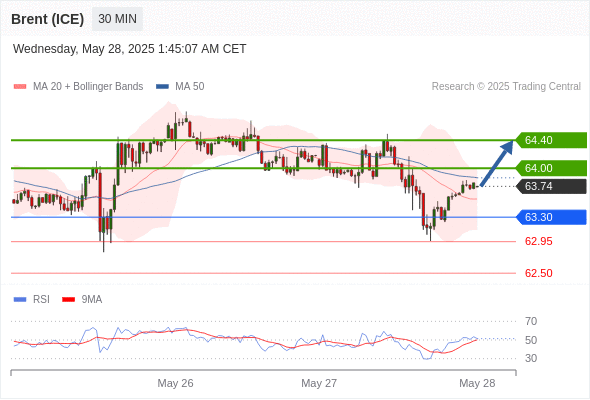The width and height of the screenshot is (590, 400).
Task: Click the May 26 date axis label
Action: click(175, 383)
